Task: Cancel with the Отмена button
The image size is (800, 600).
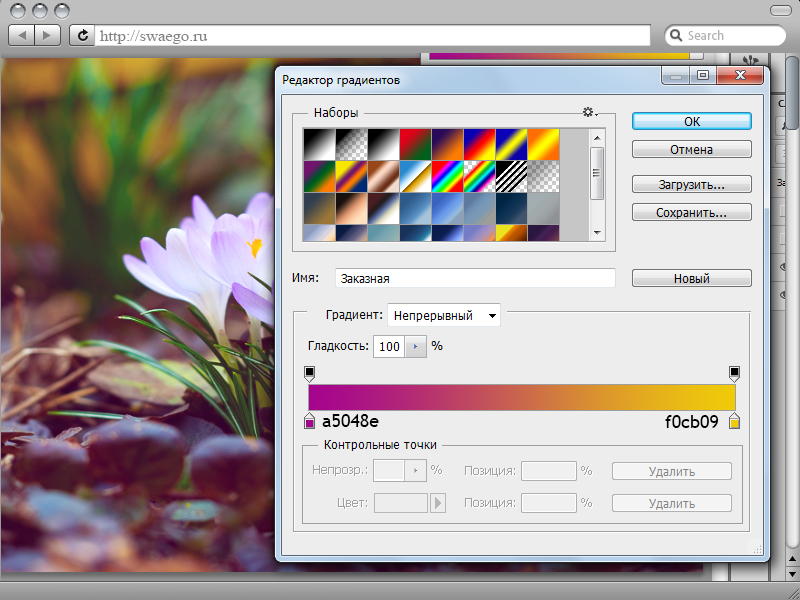Action: 692,149
